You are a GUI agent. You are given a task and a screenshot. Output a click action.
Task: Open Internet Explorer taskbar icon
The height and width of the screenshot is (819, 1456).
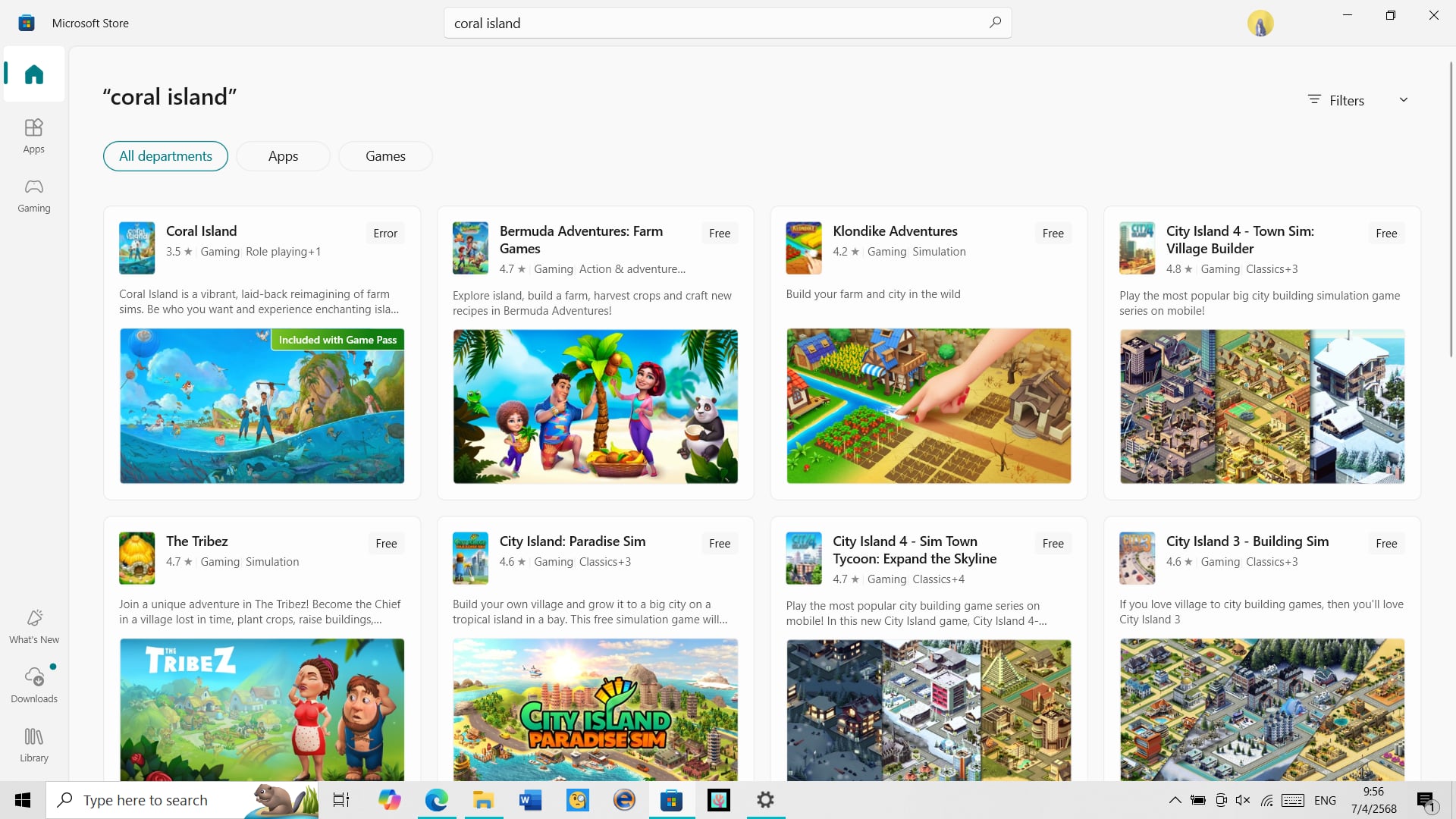[624, 800]
